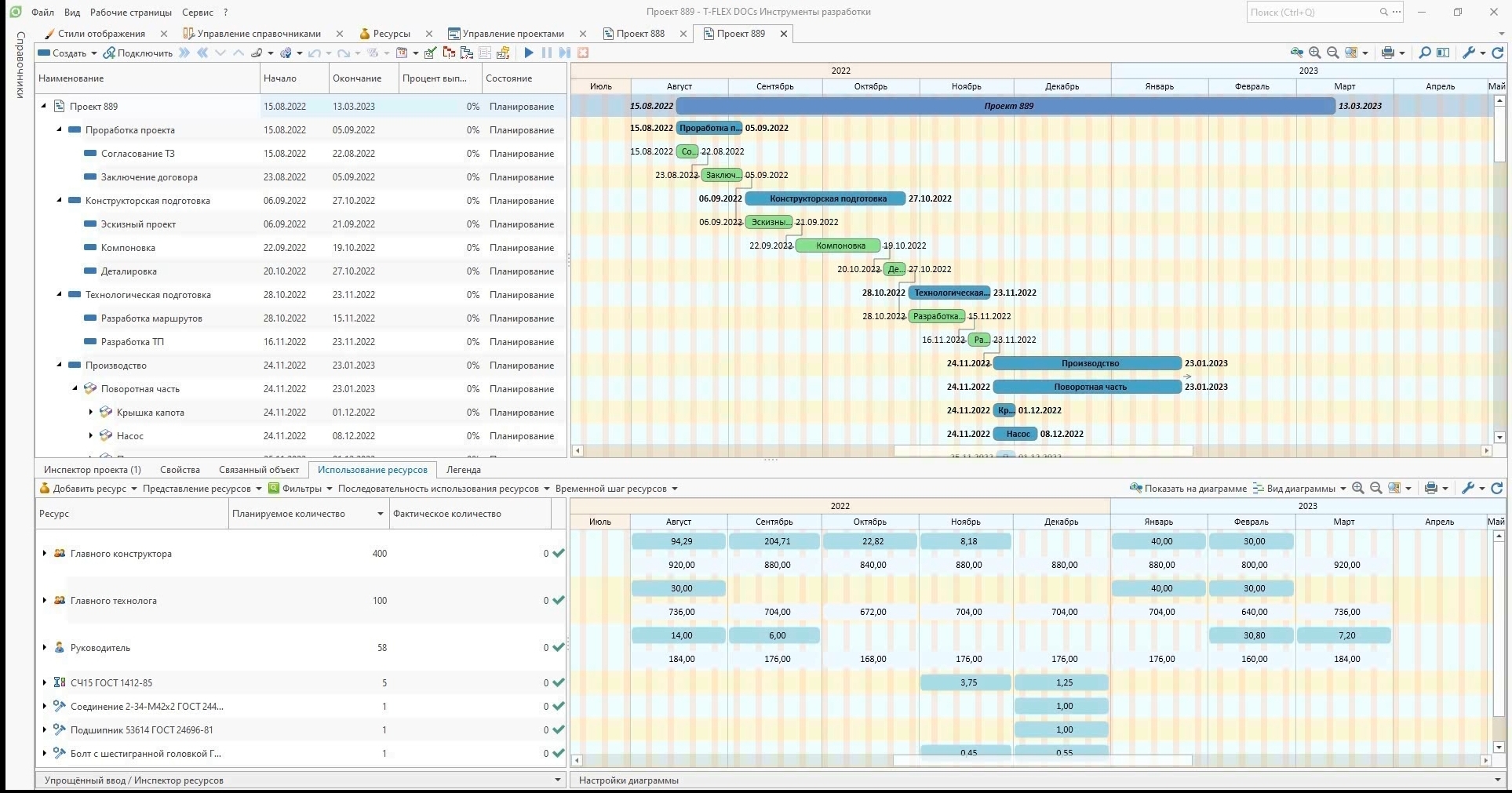1512x793 pixels.
Task: Click the search magnifier icon in upper toolbar
Action: pos(1425,53)
